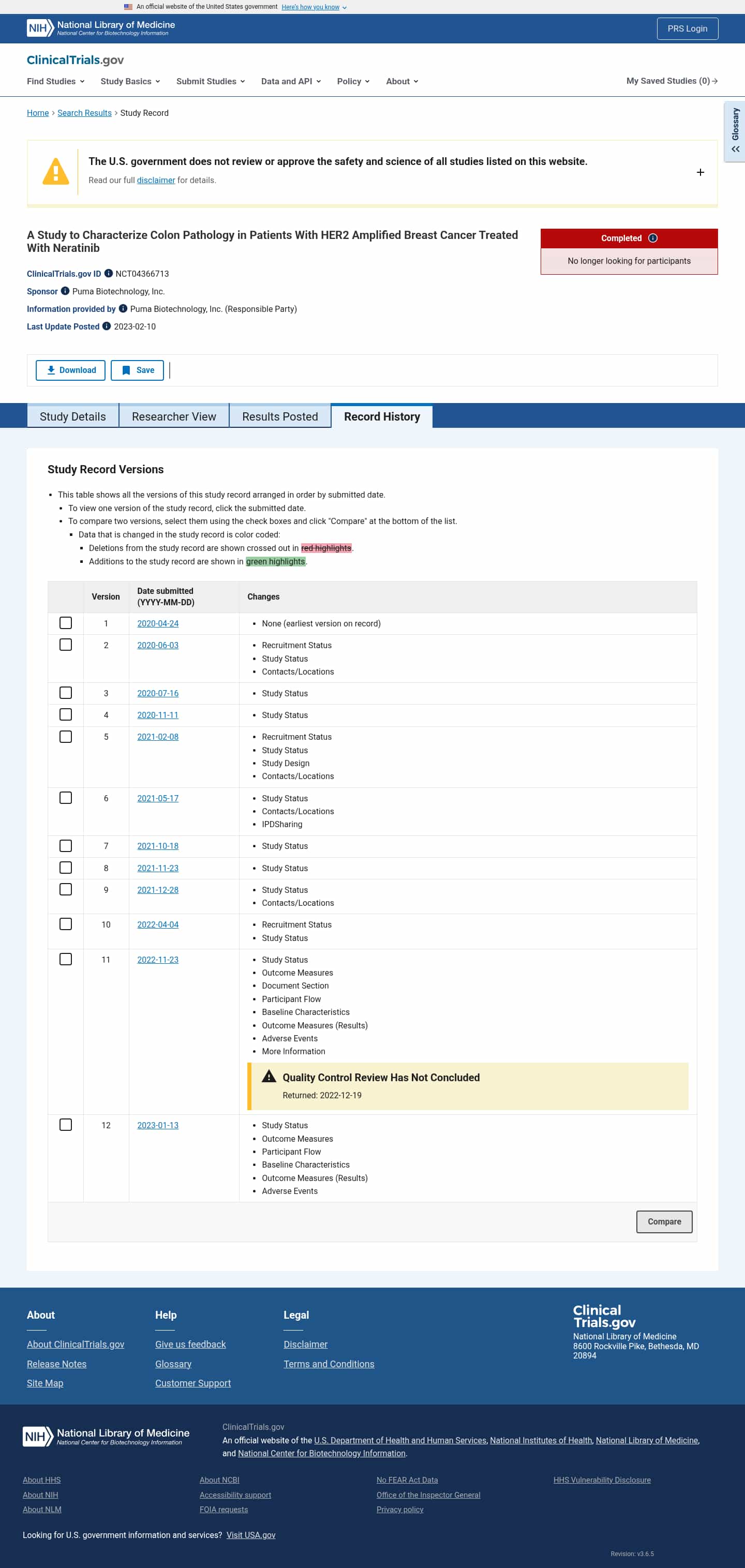Select the checkbox for version 5

click(x=66, y=736)
